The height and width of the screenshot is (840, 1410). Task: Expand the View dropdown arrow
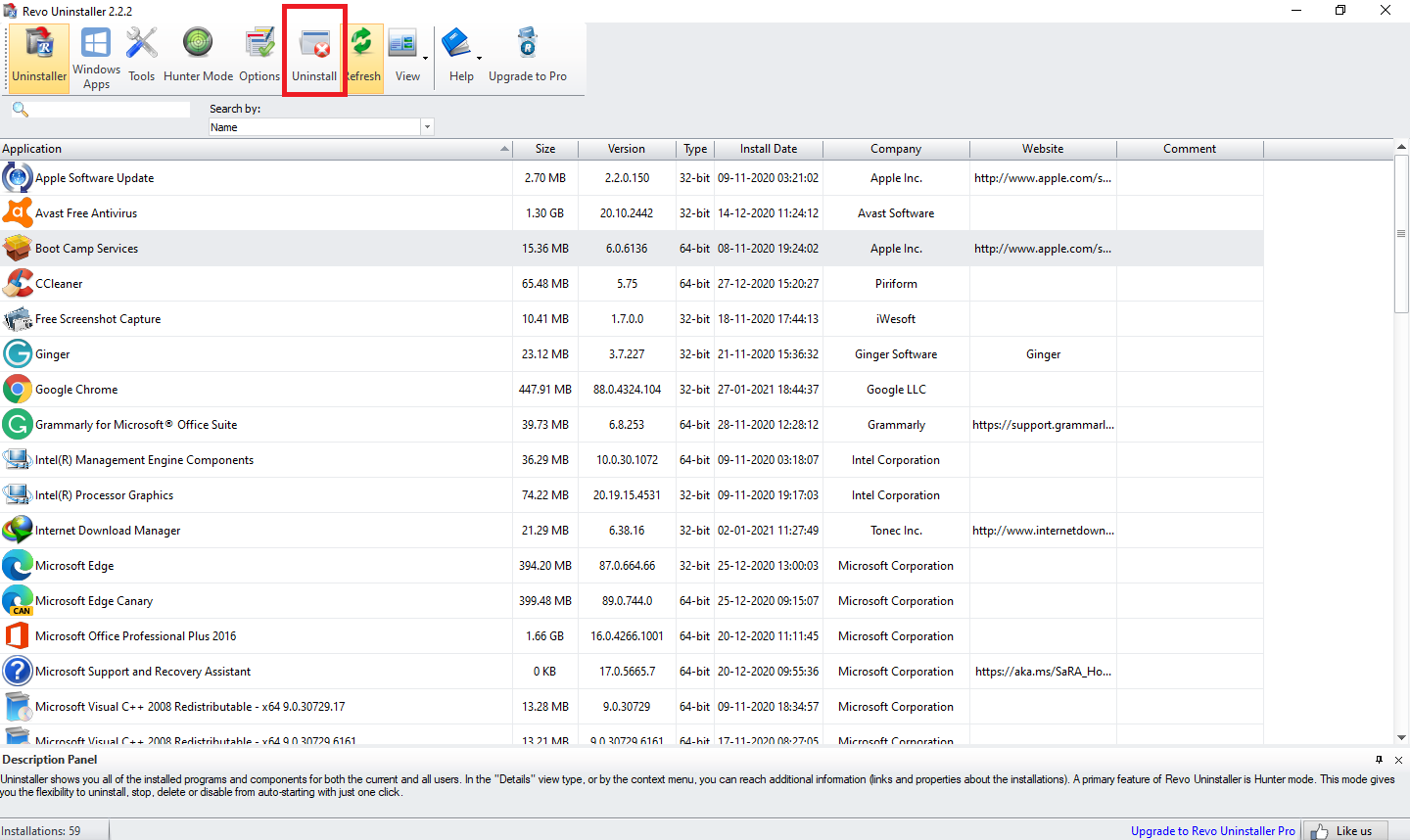pyautogui.click(x=425, y=59)
